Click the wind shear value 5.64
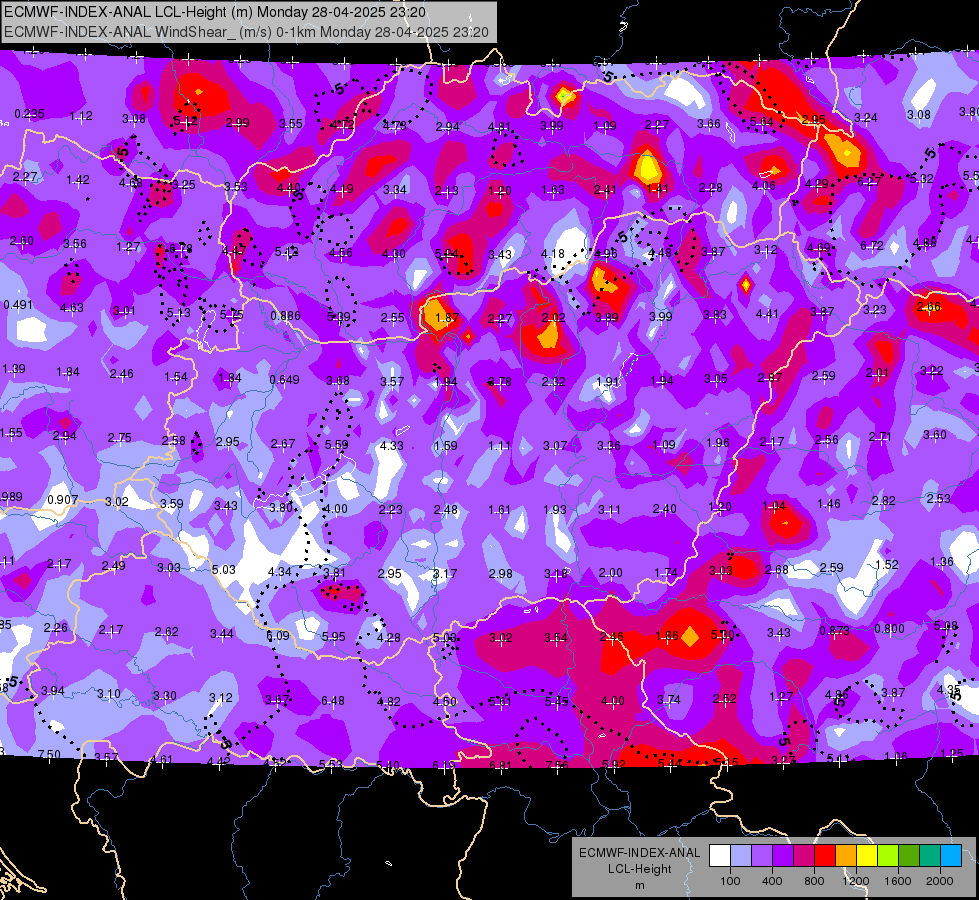 coord(762,121)
